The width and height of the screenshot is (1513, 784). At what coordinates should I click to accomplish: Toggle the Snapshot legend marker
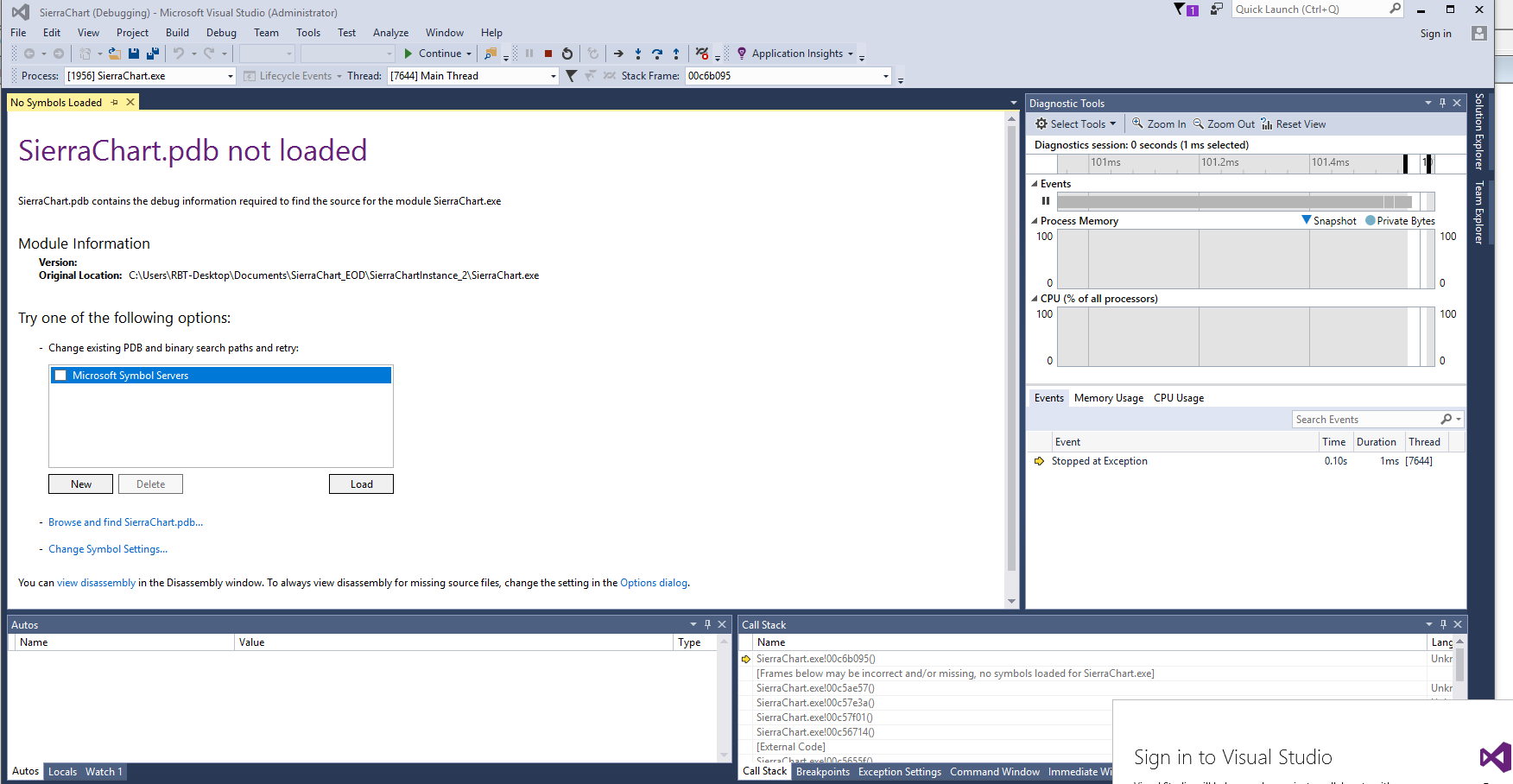[x=1307, y=220]
